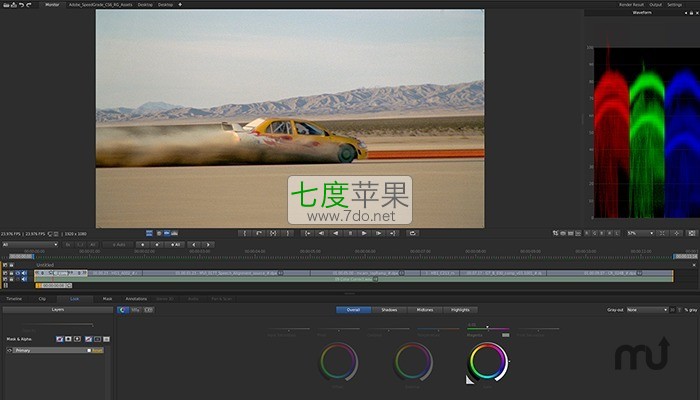Select the sliders view icon beside color wheels
The height and width of the screenshot is (400, 700).
[136, 310]
